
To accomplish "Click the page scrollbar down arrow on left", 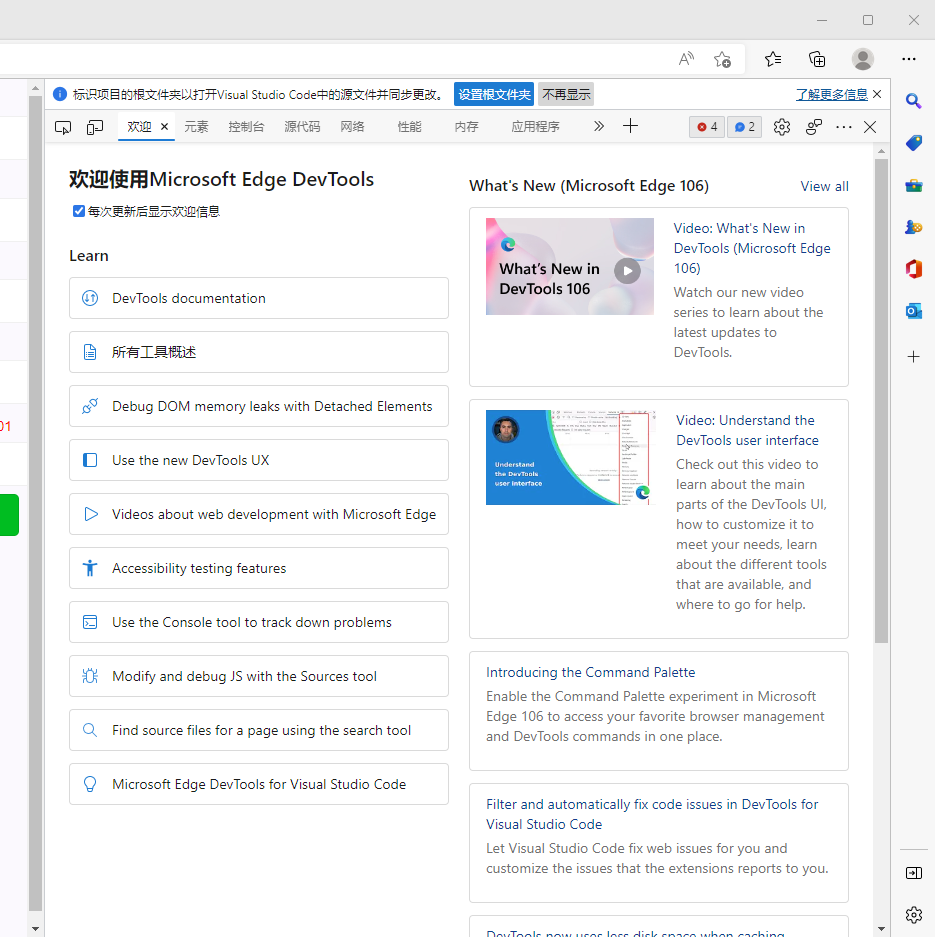I will (35, 929).
